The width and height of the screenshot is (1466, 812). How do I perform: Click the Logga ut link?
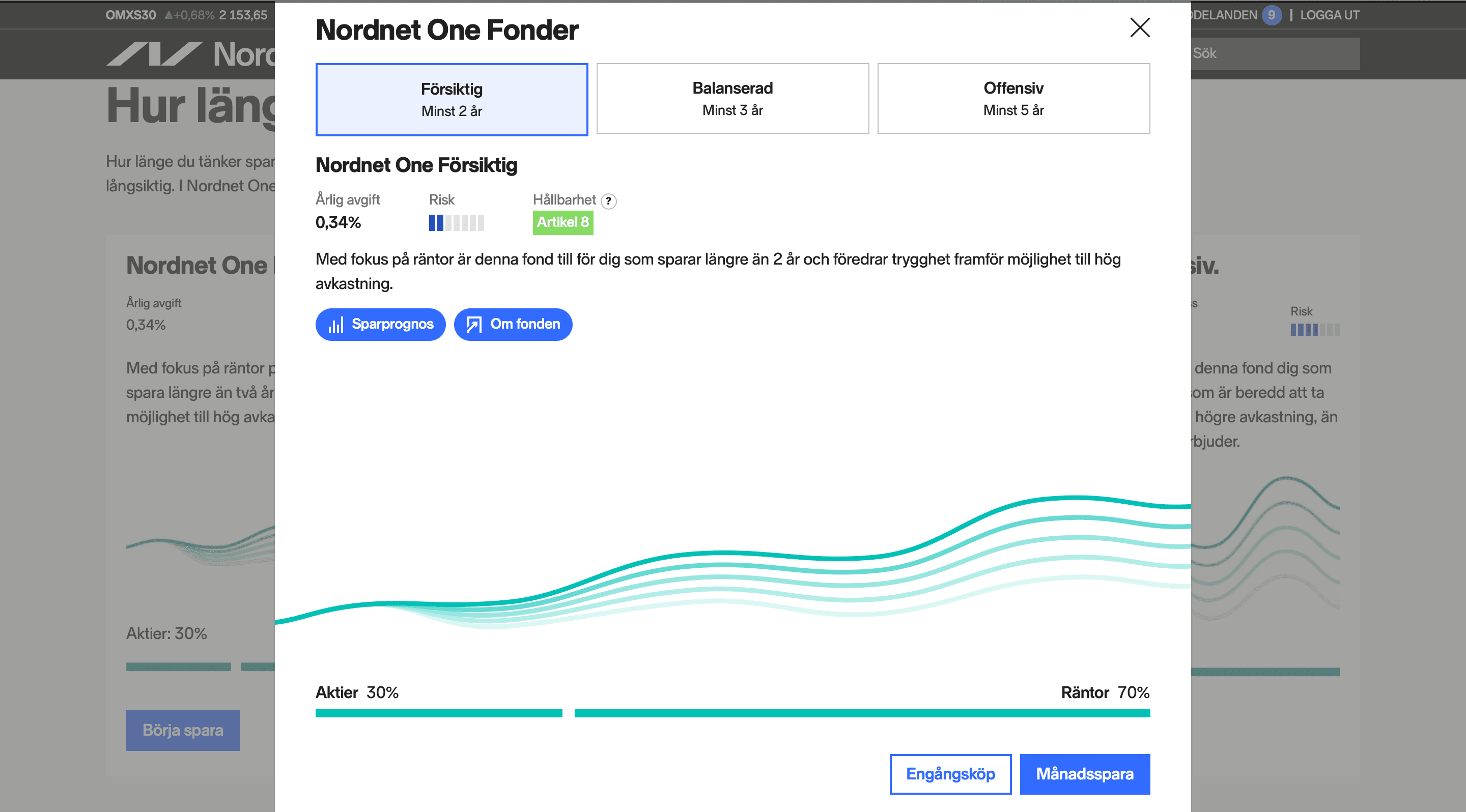[1329, 15]
